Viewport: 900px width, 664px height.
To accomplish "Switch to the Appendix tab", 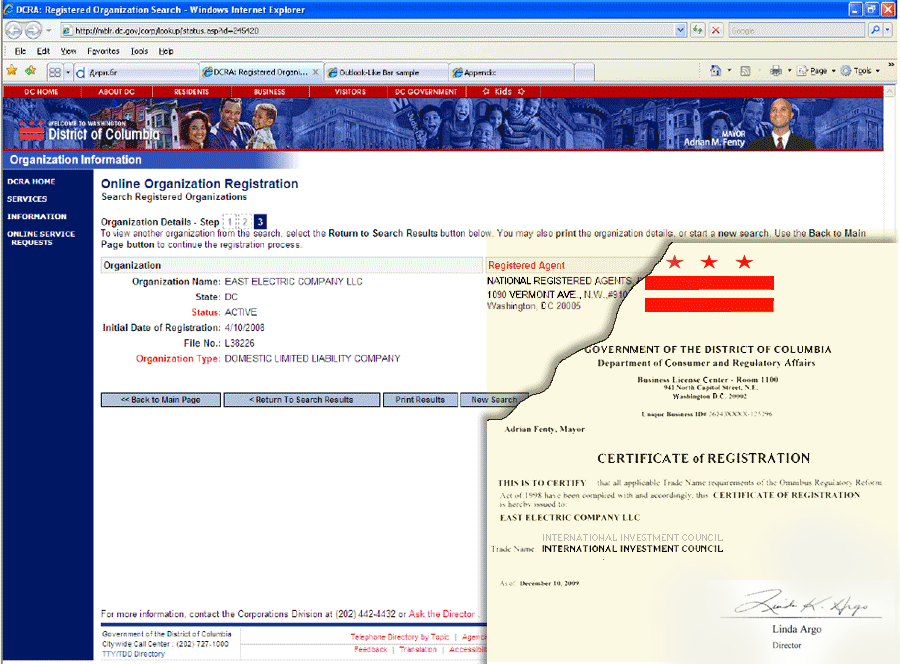I will coord(511,72).
